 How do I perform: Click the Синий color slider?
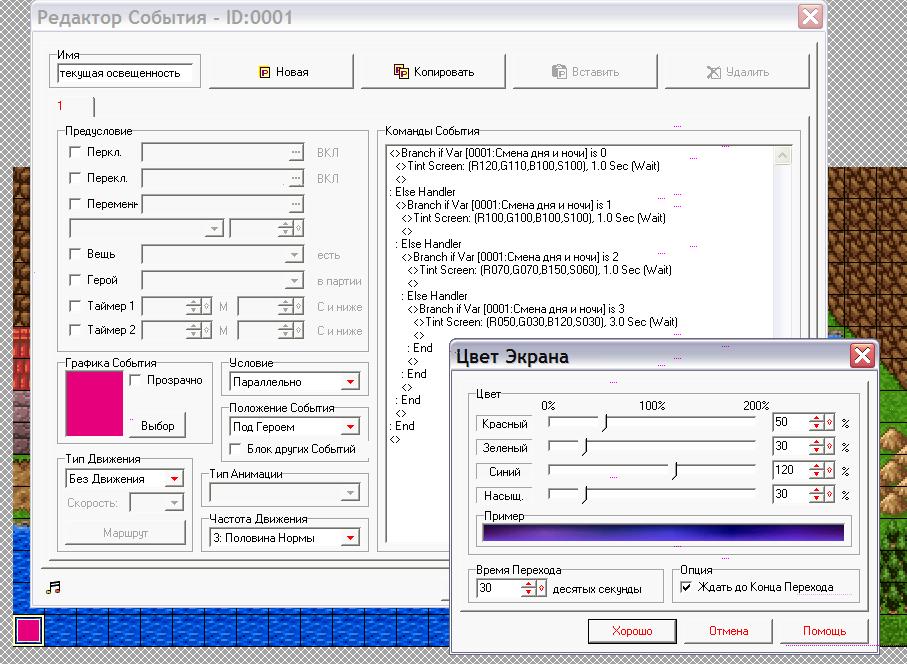point(677,471)
